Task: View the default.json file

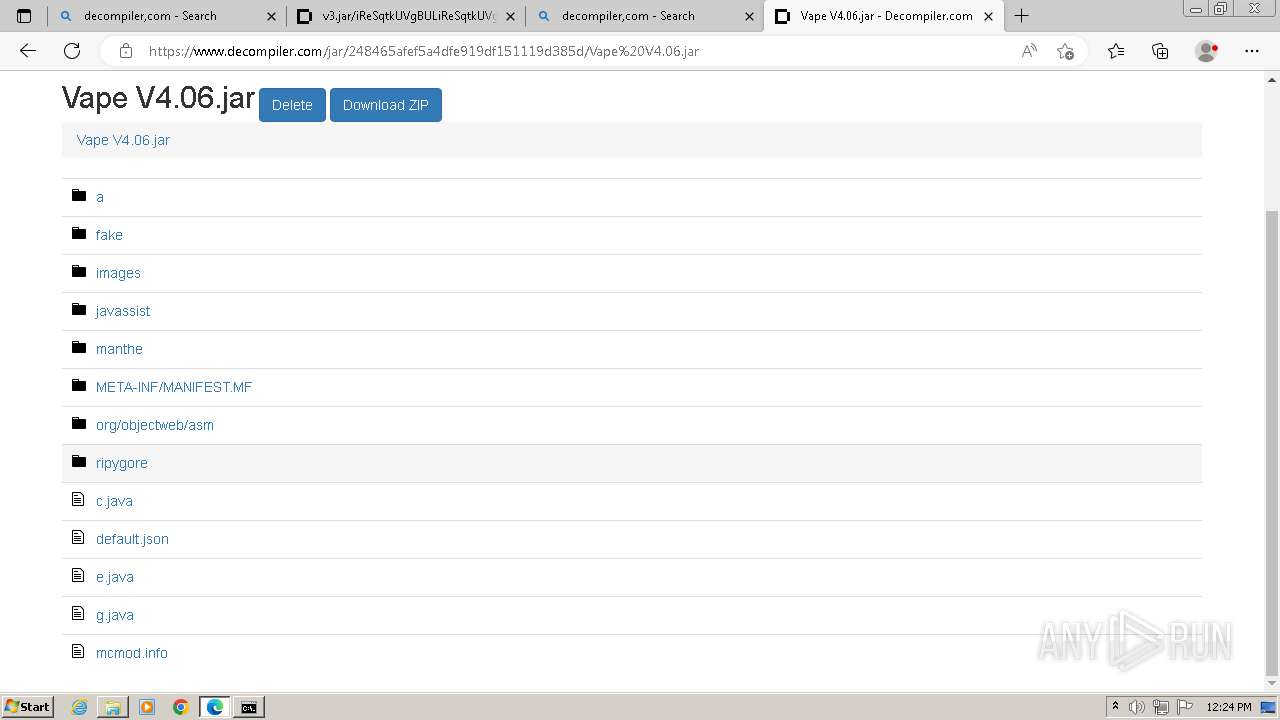Action: 132,539
